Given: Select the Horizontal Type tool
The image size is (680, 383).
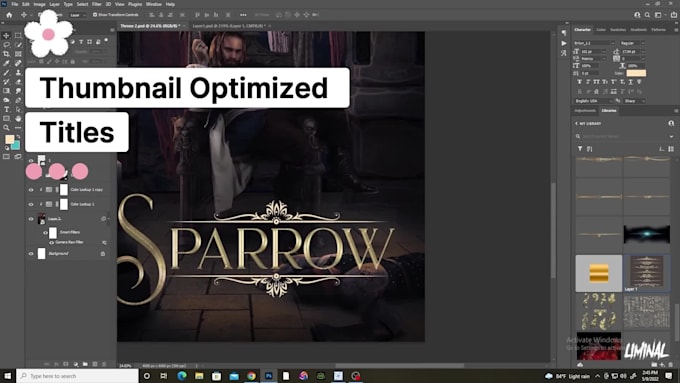Looking at the screenshot, I should point(6,109).
